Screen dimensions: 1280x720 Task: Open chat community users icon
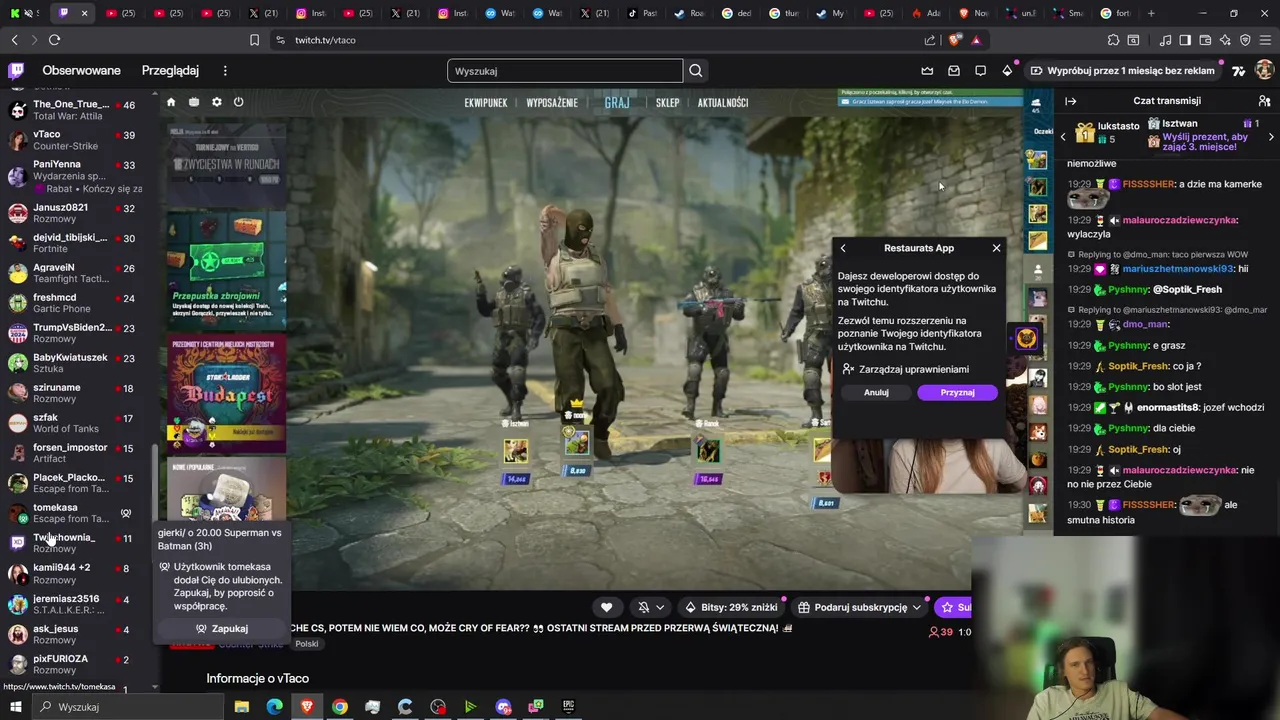pos(1264,101)
